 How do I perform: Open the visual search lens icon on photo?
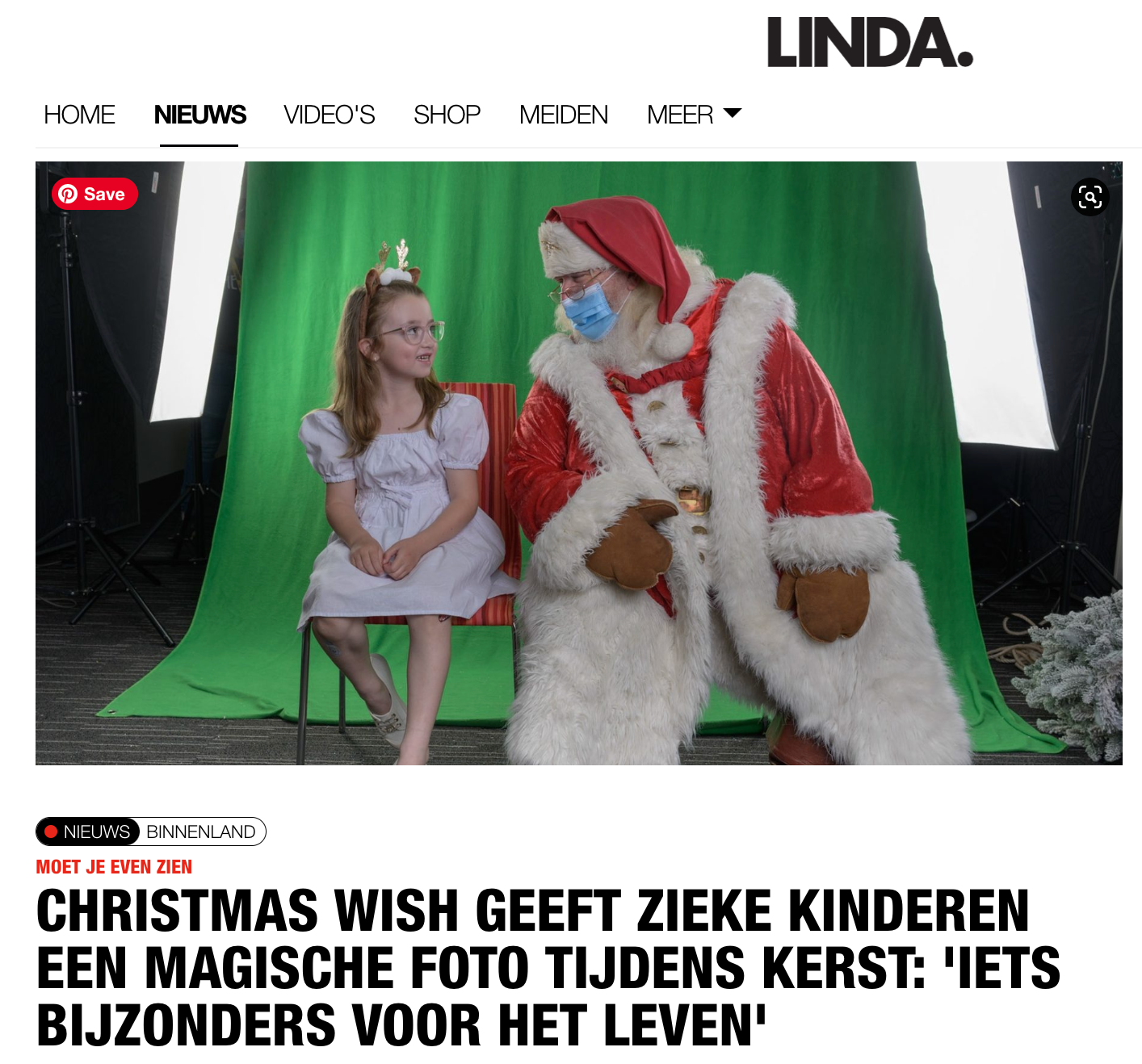(x=1090, y=197)
